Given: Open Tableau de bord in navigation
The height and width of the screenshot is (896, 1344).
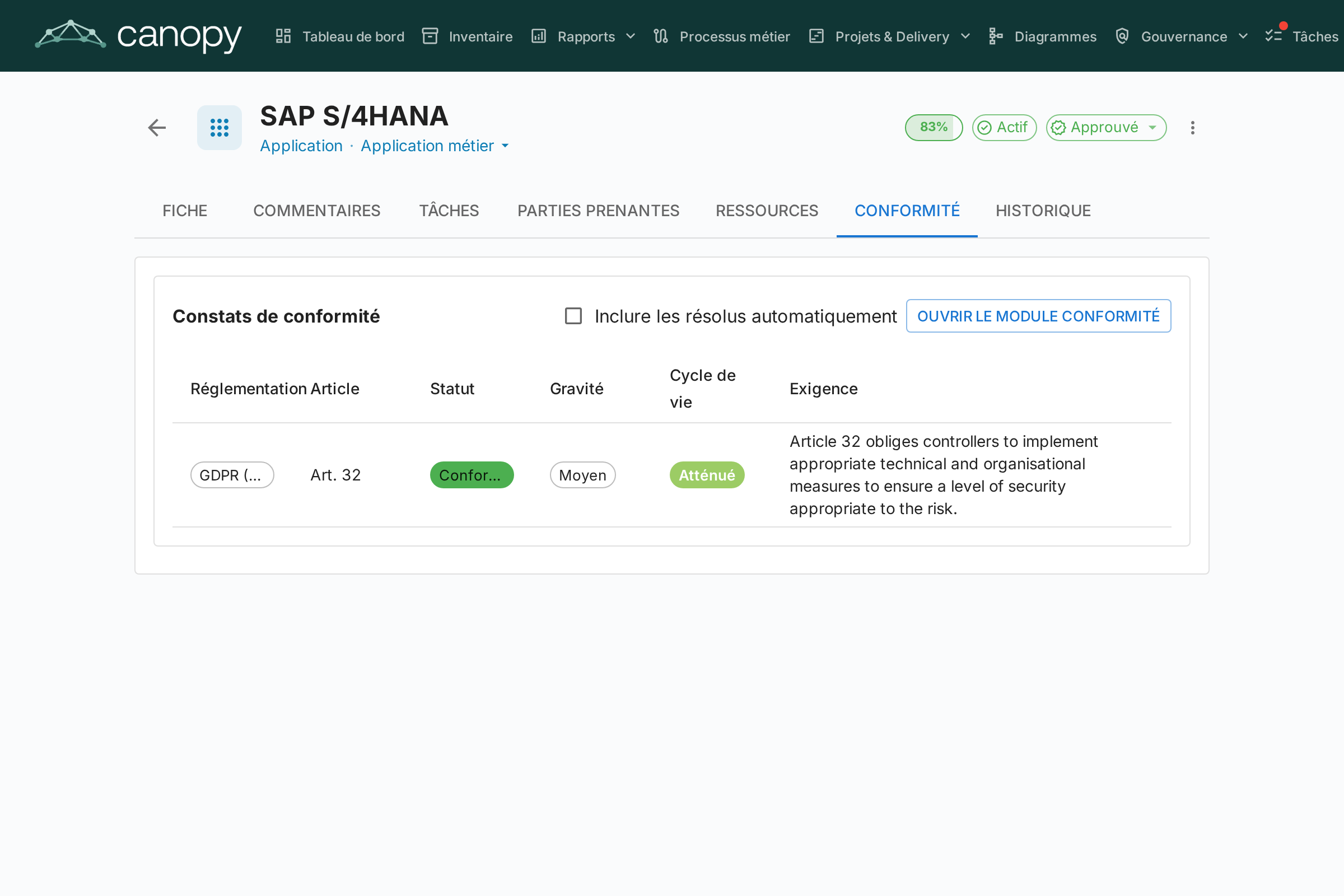Looking at the screenshot, I should click(340, 36).
